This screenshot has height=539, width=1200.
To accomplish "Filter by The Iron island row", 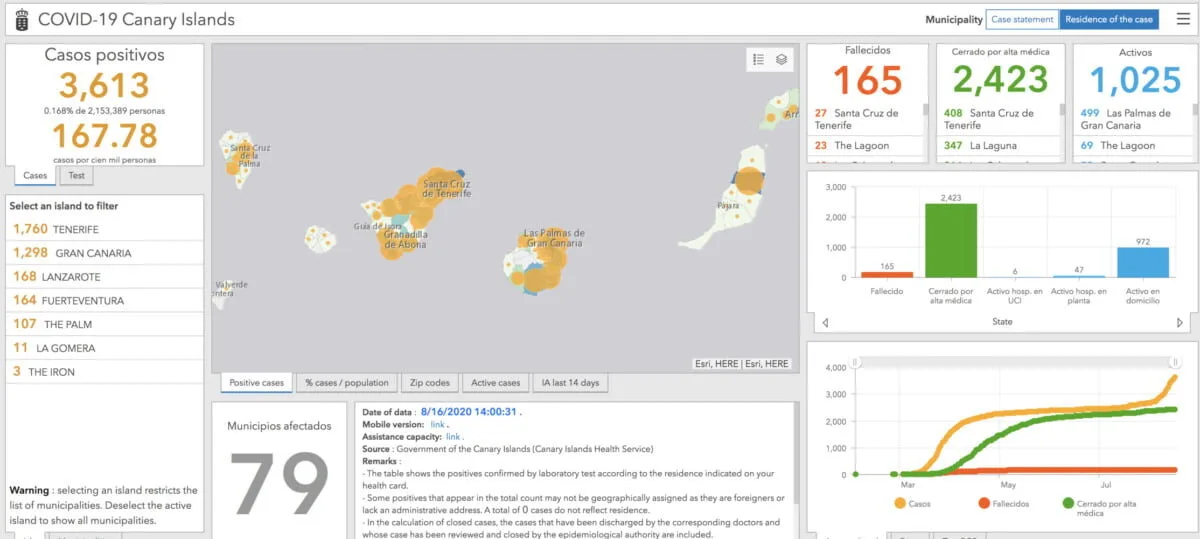I will tap(105, 372).
